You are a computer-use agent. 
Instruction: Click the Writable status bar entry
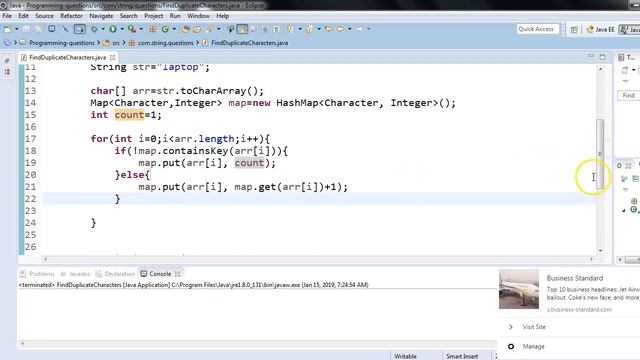click(405, 356)
